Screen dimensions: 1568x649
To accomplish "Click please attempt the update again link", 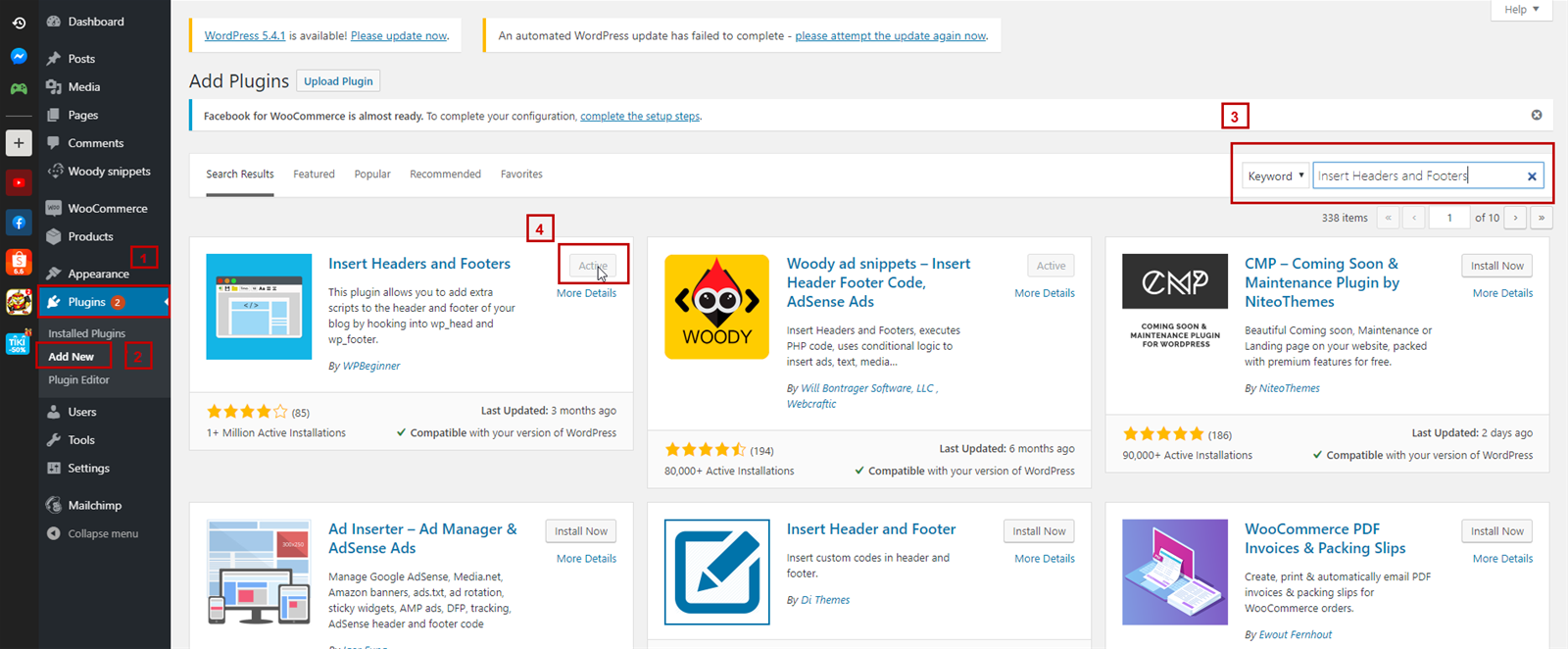I will coord(891,36).
